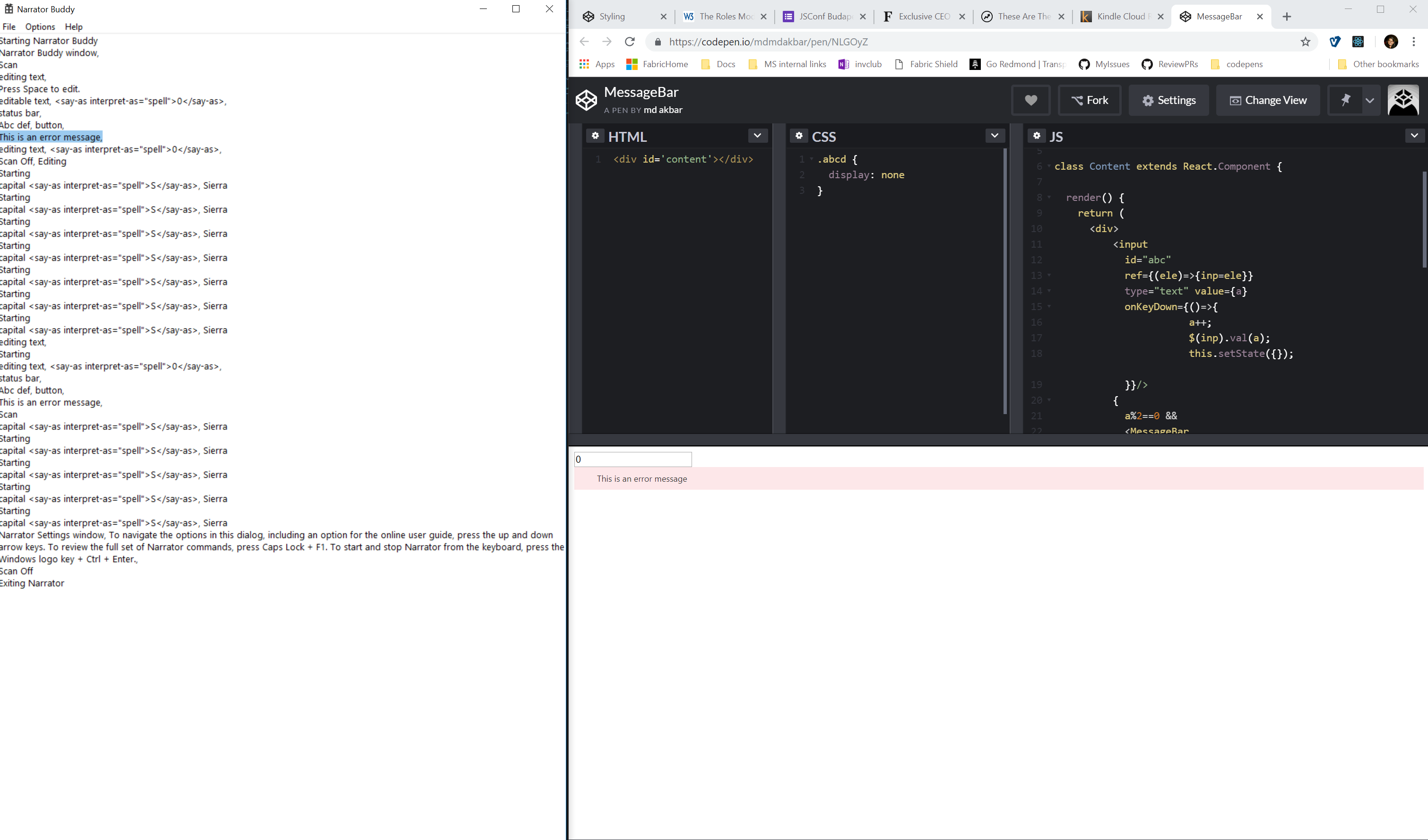1428x840 pixels.
Task: Click the heart icon to like the pen
Action: 1031,100
